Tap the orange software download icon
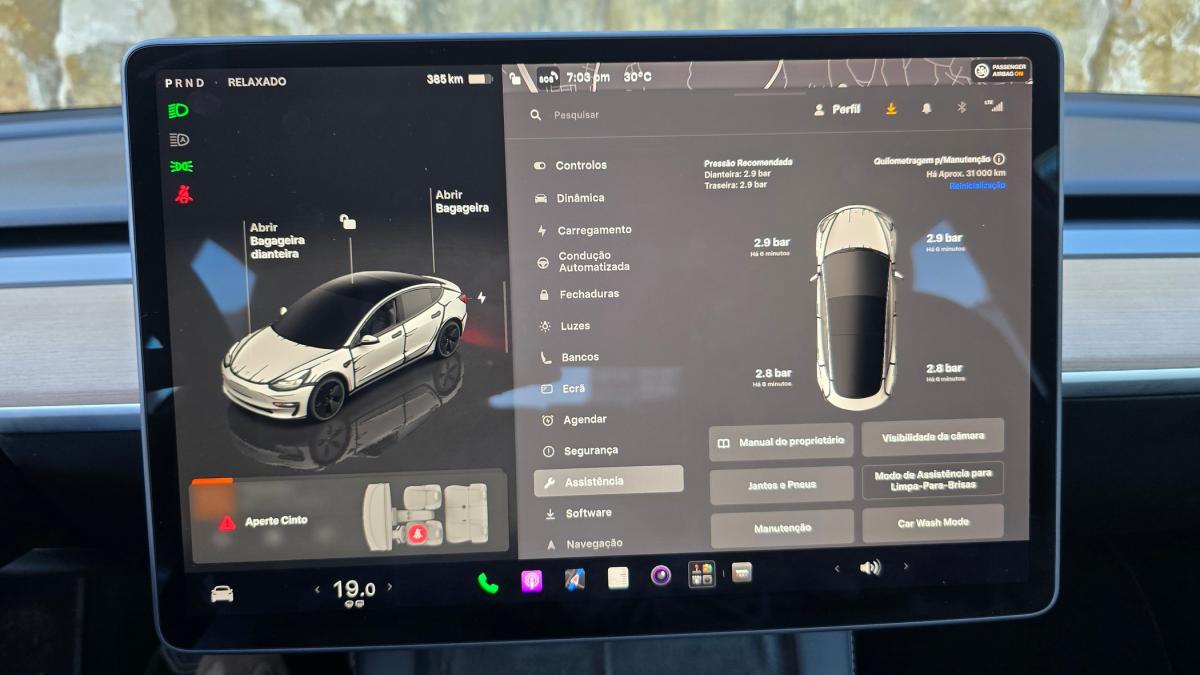 [x=890, y=109]
